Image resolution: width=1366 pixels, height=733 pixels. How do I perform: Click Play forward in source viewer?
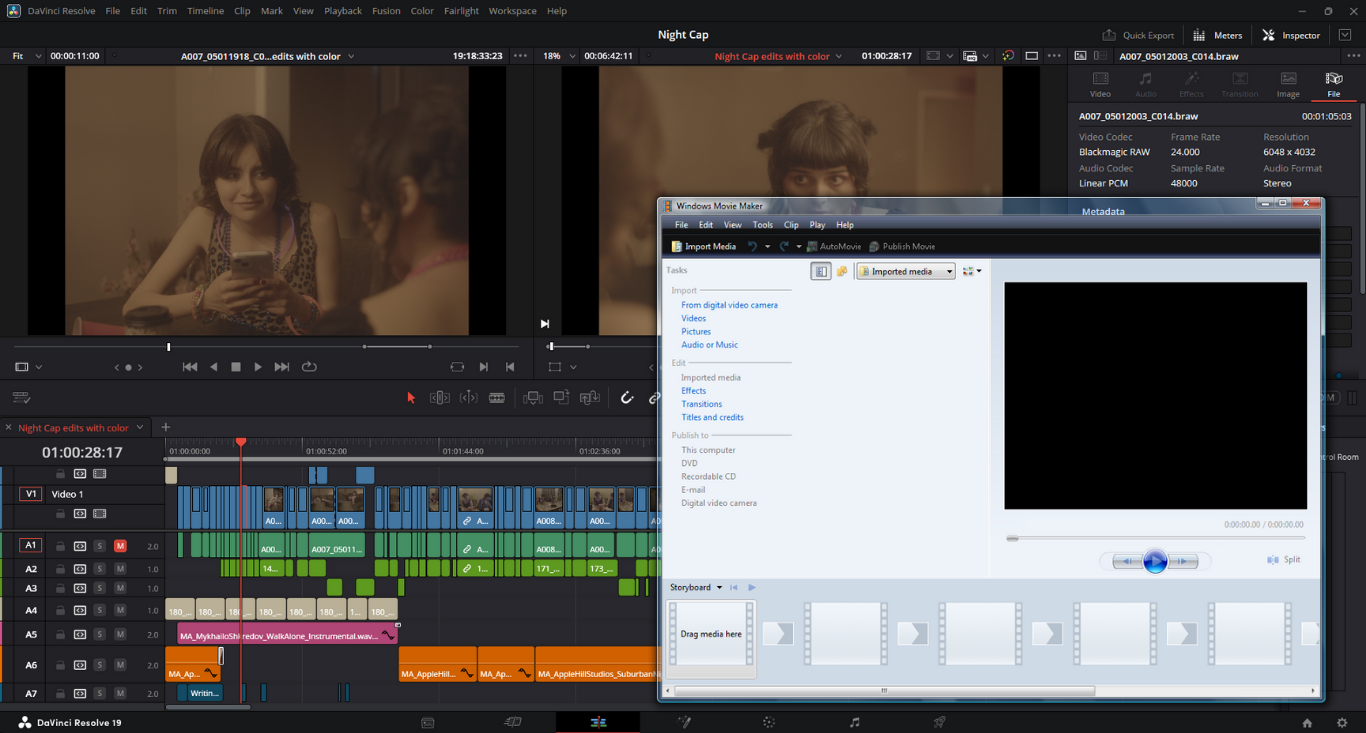point(258,367)
